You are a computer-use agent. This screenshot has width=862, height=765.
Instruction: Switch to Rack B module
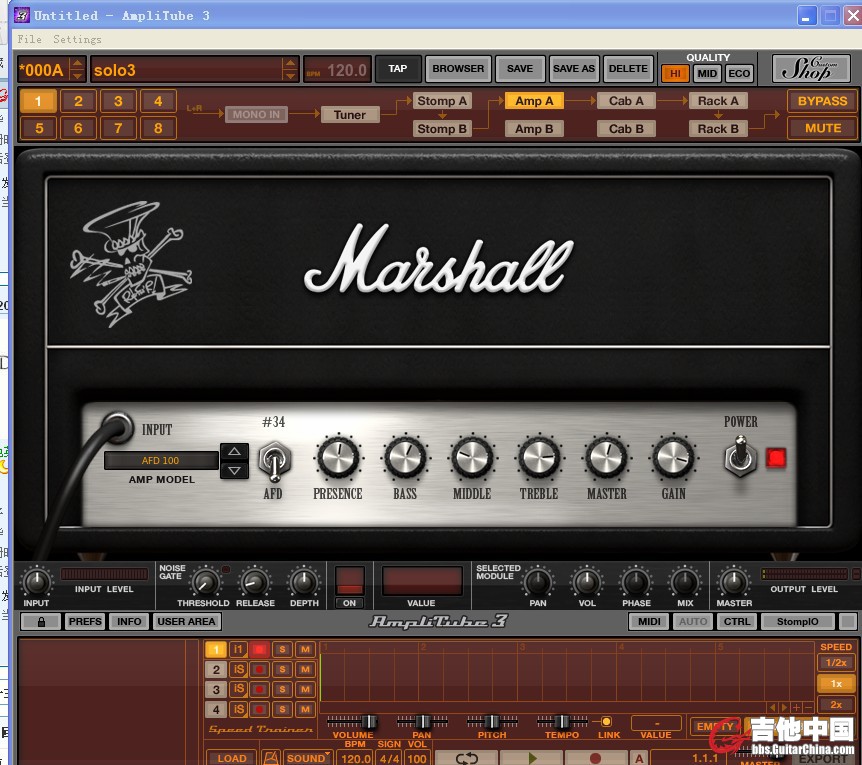718,129
